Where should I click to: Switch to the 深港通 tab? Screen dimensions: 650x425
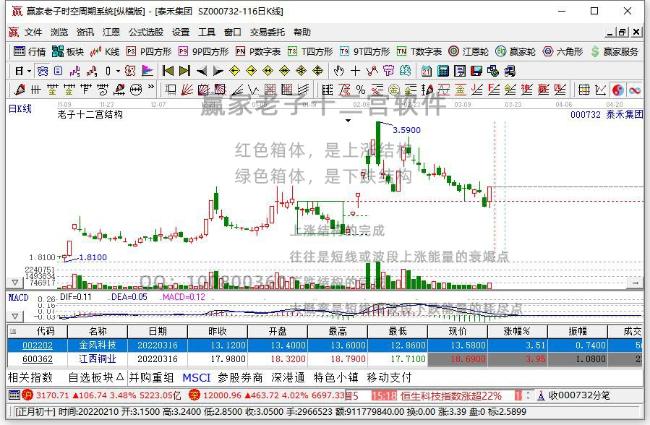click(x=289, y=378)
